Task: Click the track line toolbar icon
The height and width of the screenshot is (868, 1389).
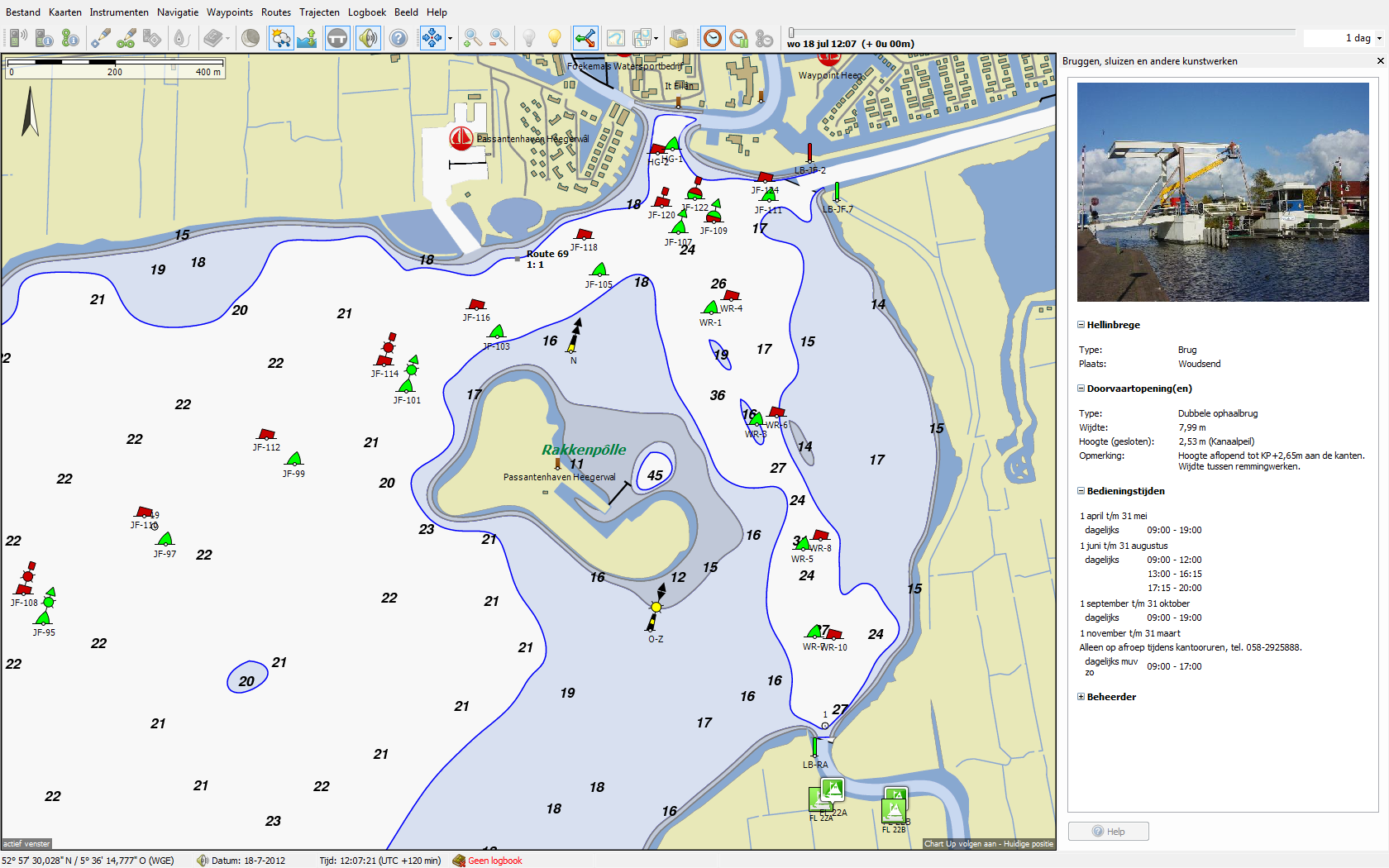Action: click(182, 38)
